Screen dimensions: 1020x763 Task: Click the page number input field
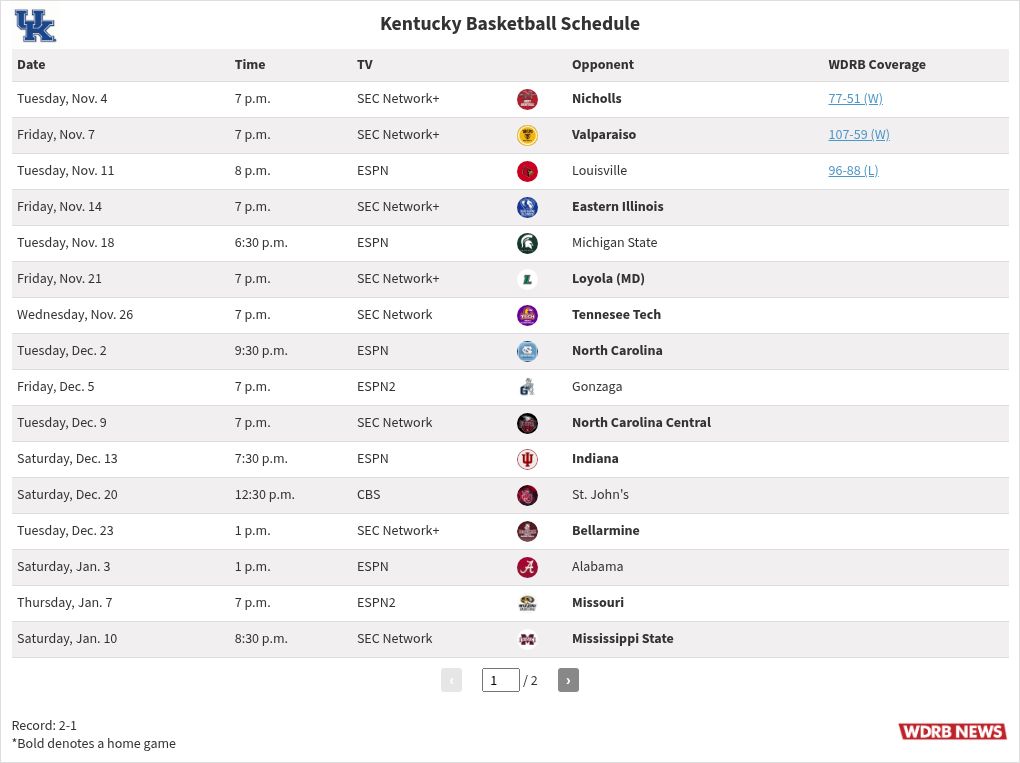[x=500, y=680]
